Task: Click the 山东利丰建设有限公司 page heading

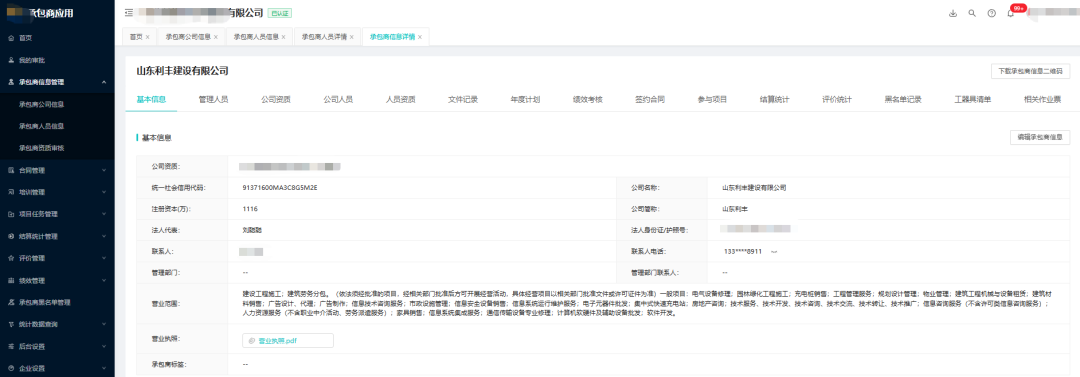Action: pyautogui.click(x=182, y=71)
